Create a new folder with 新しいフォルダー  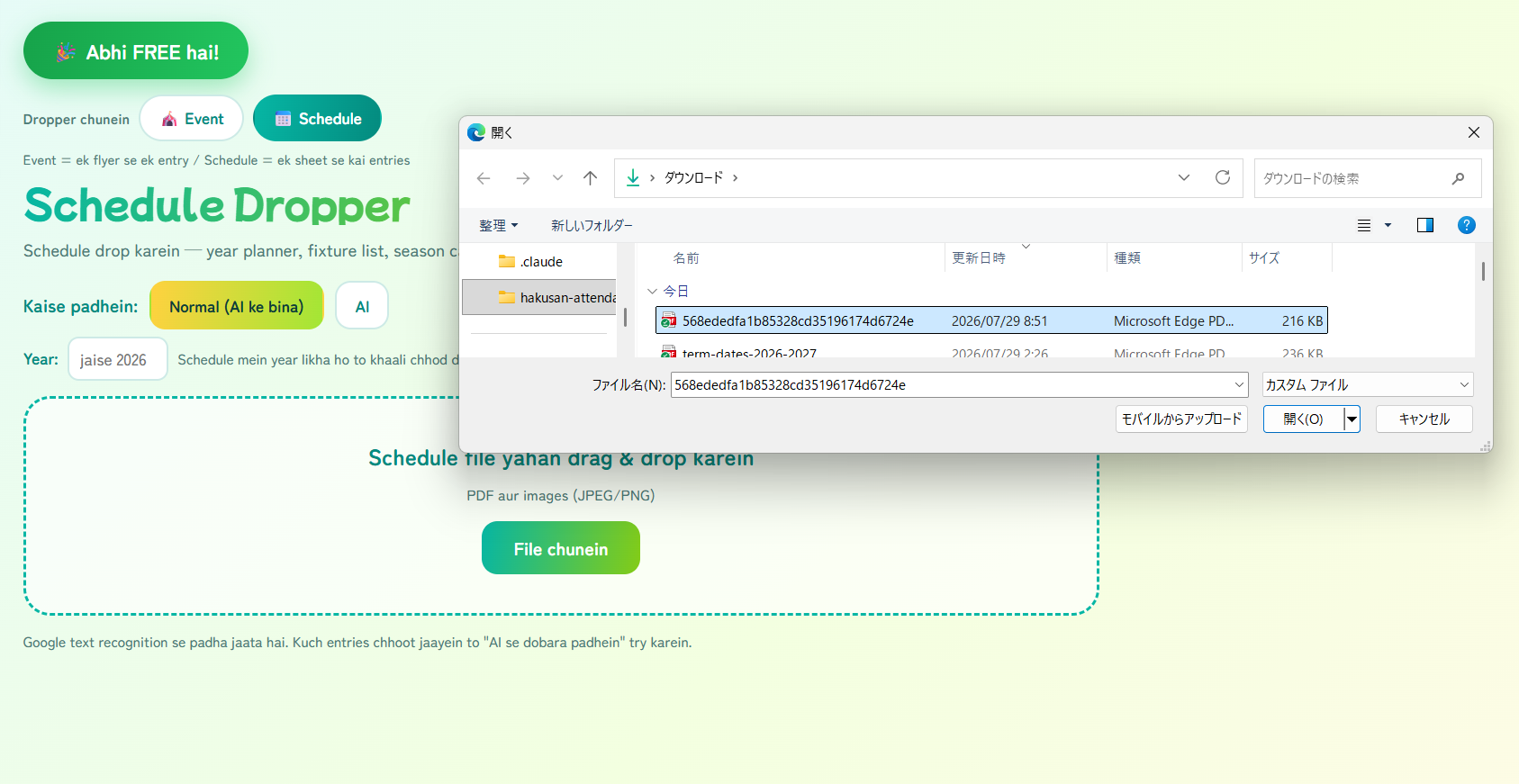pyautogui.click(x=592, y=225)
